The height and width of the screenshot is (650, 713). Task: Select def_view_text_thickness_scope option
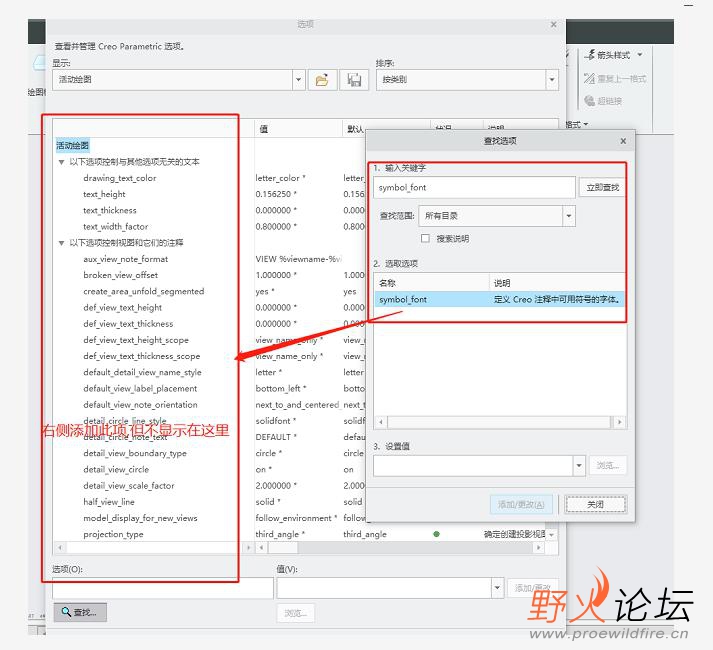click(x=141, y=356)
